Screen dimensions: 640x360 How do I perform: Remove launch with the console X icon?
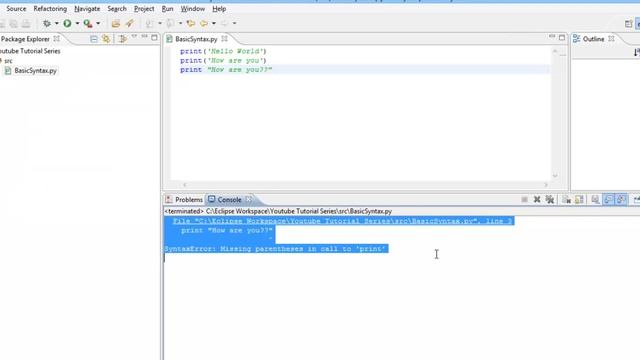(x=537, y=199)
